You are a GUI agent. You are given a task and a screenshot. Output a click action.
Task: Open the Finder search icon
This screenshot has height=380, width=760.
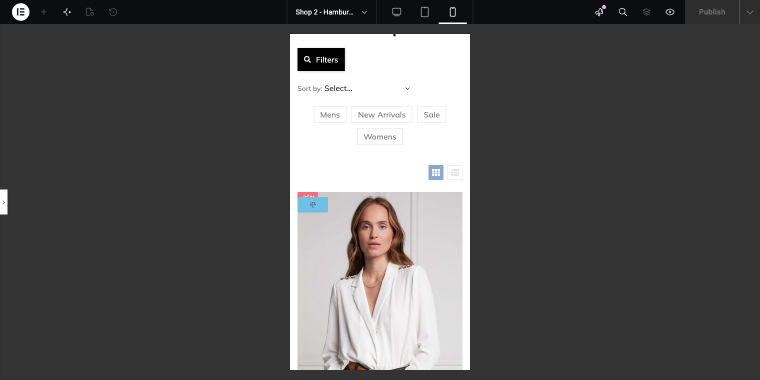[623, 12]
